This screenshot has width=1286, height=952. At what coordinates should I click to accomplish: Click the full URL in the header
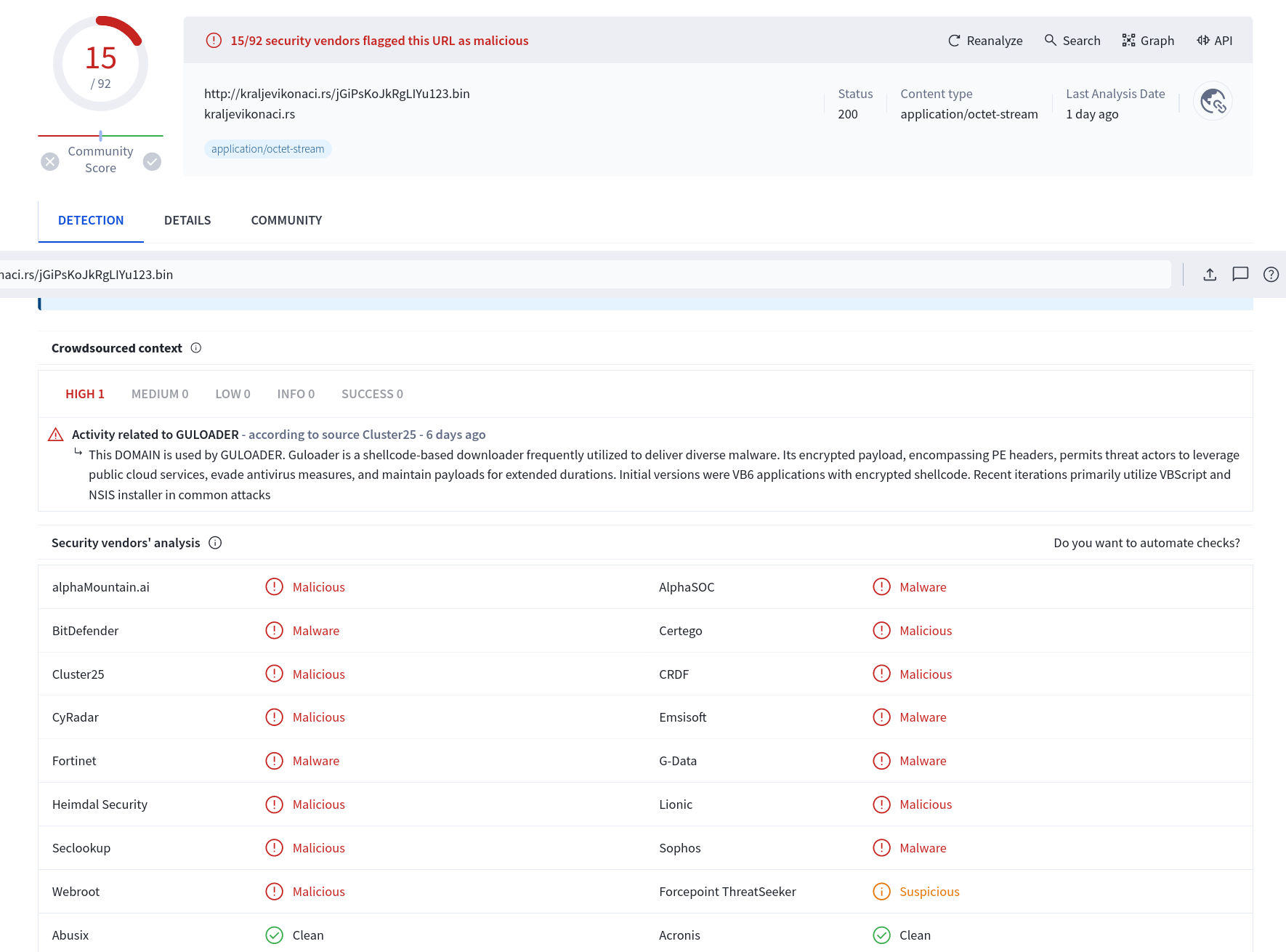337,94
